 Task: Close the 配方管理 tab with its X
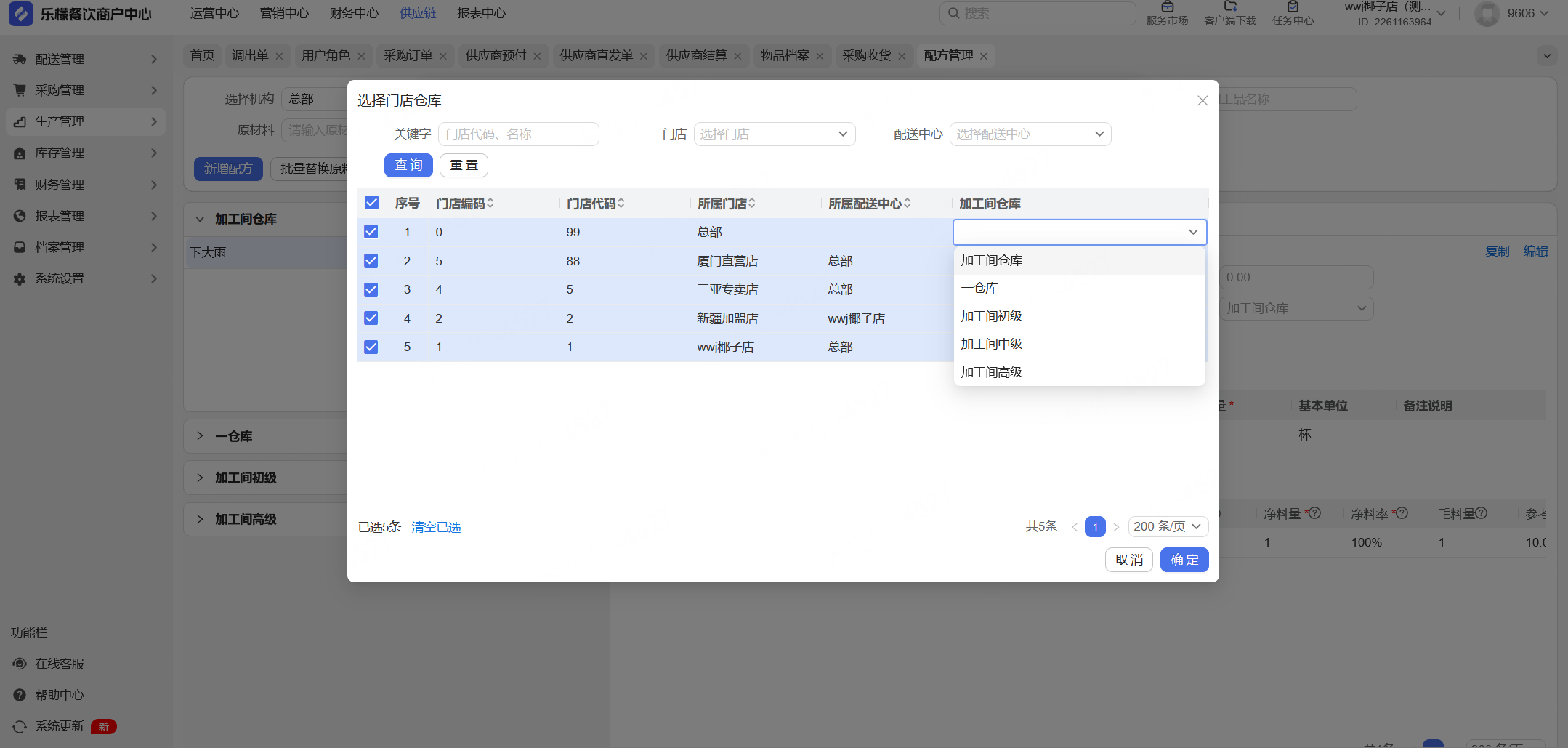984,56
